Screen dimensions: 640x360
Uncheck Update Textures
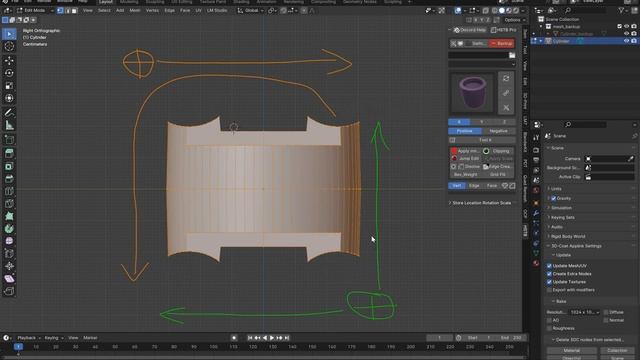[549, 282]
